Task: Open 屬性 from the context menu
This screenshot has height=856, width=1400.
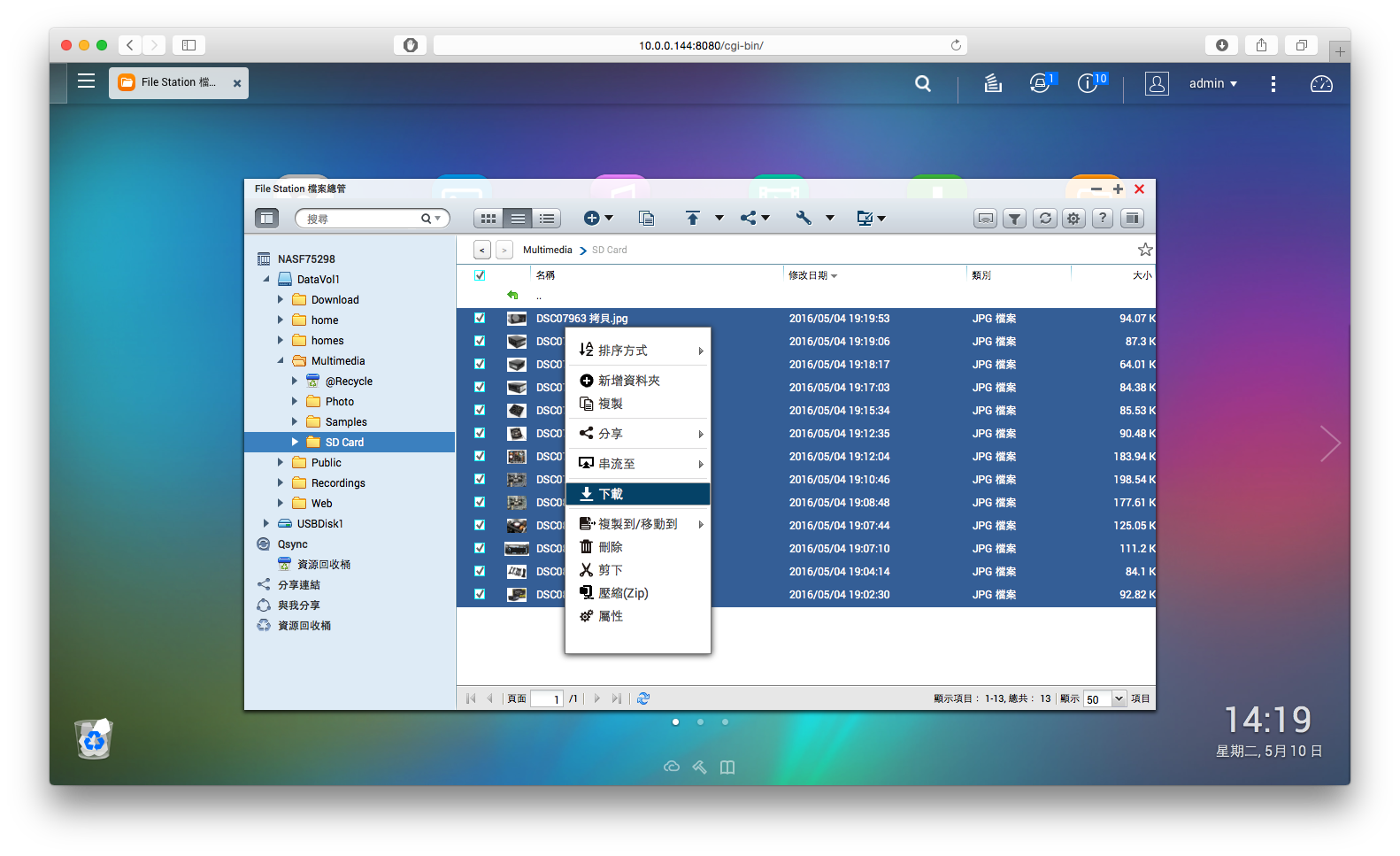Action: [638, 616]
